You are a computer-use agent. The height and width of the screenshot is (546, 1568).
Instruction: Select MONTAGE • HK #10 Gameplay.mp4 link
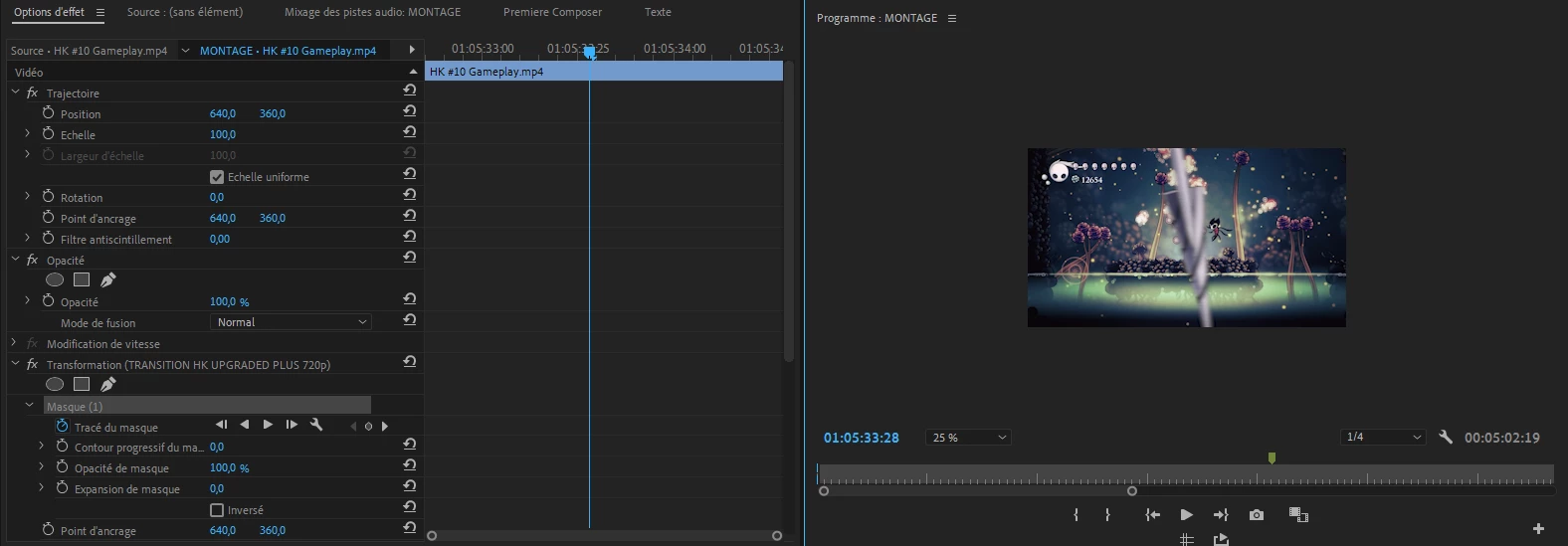(288, 51)
